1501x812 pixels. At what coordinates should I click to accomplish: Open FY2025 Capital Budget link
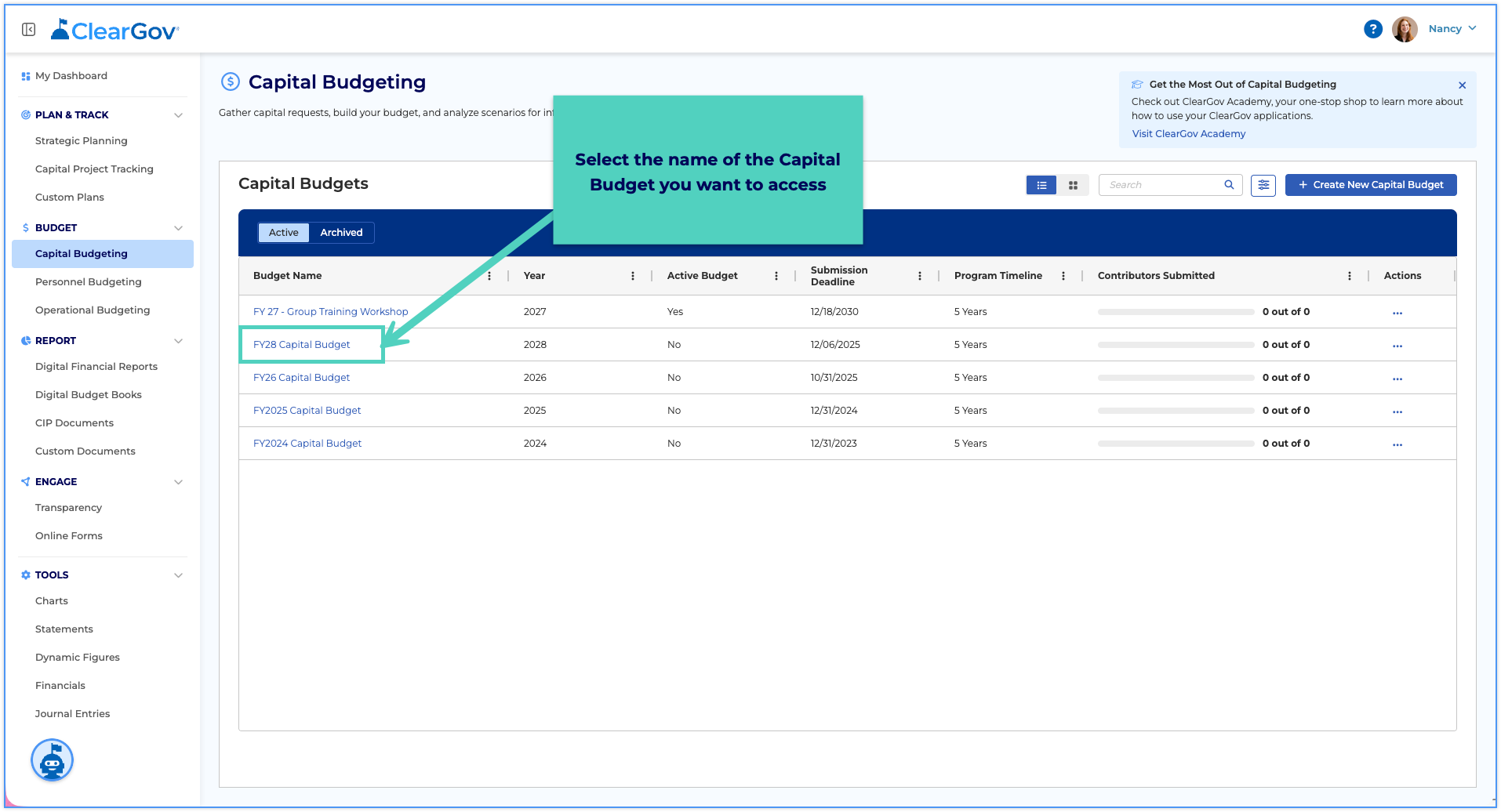click(x=307, y=411)
